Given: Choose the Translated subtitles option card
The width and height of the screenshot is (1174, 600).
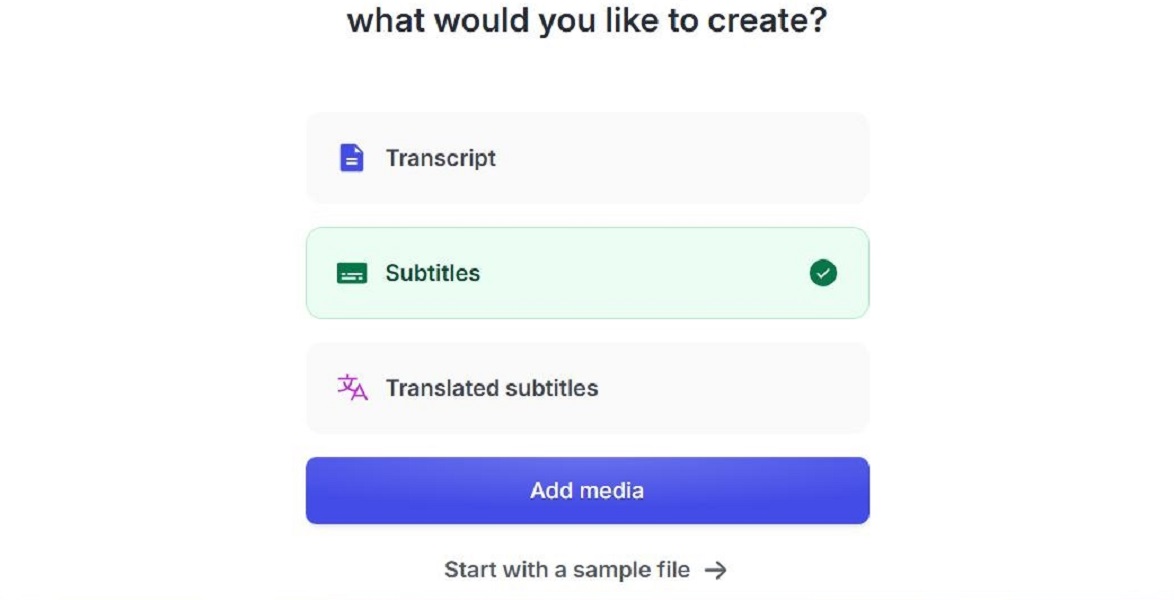Looking at the screenshot, I should click(x=587, y=388).
